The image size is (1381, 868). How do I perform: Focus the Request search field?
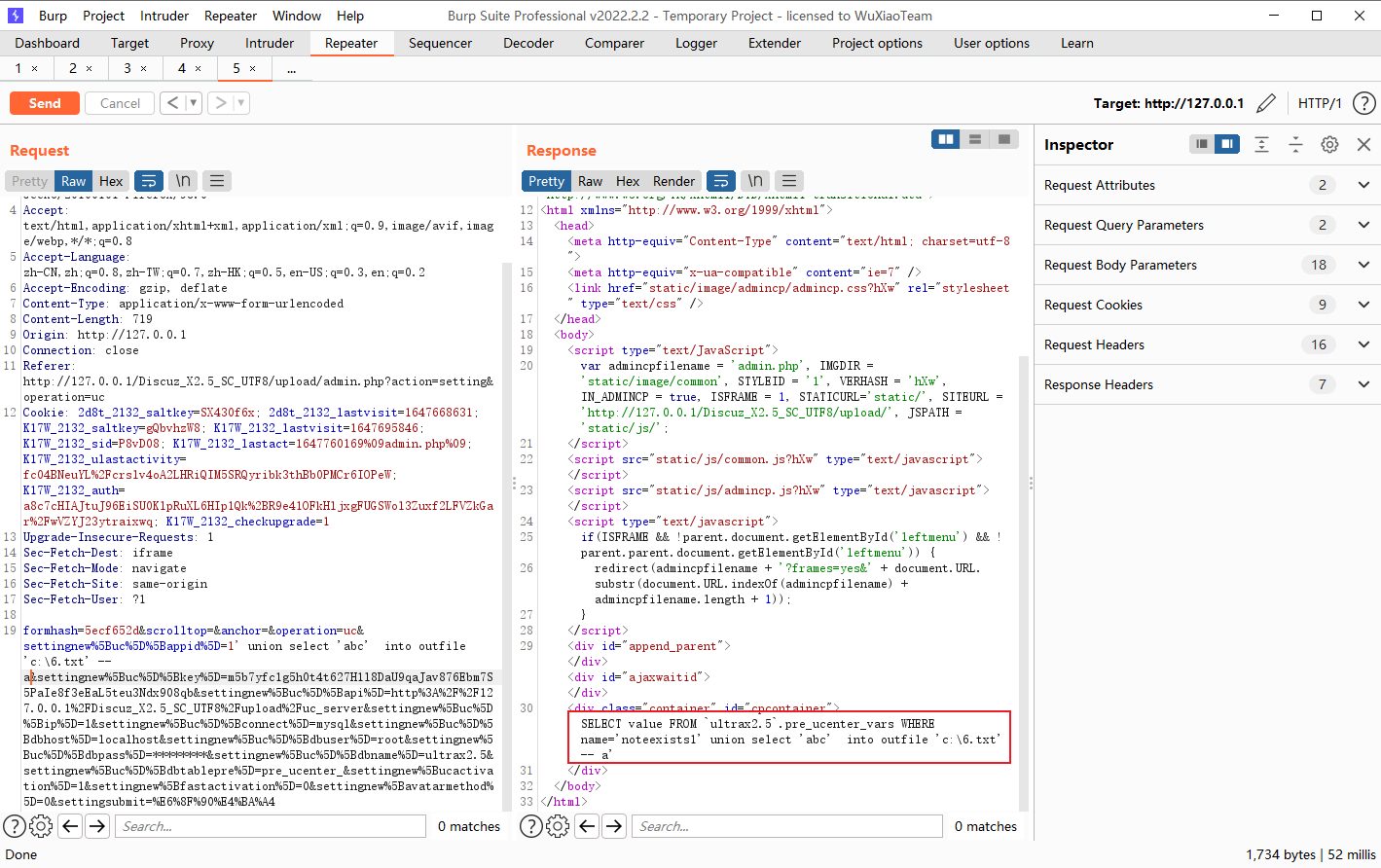[271, 826]
